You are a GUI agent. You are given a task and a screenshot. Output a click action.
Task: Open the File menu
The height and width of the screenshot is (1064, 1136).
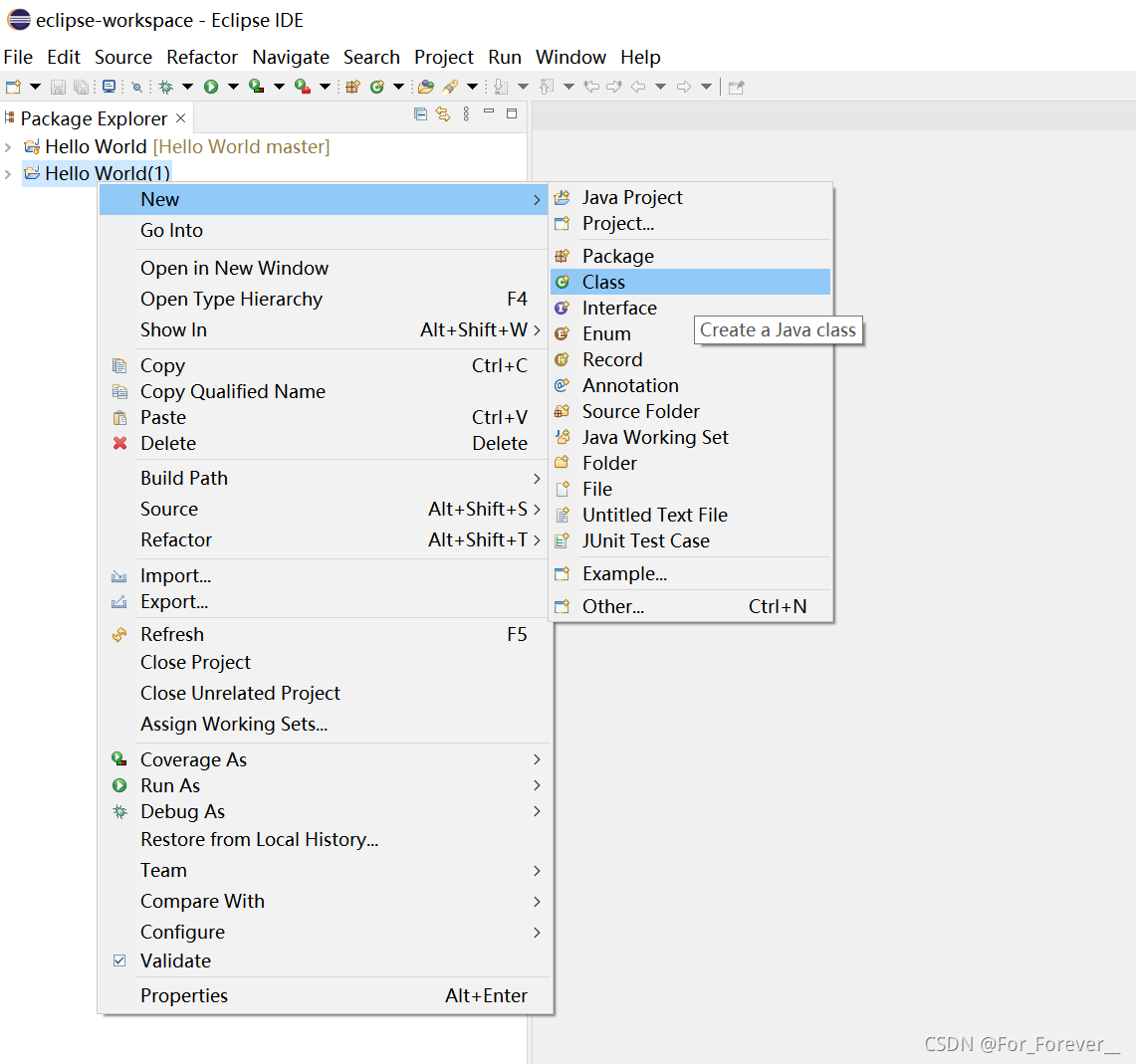click(x=18, y=57)
